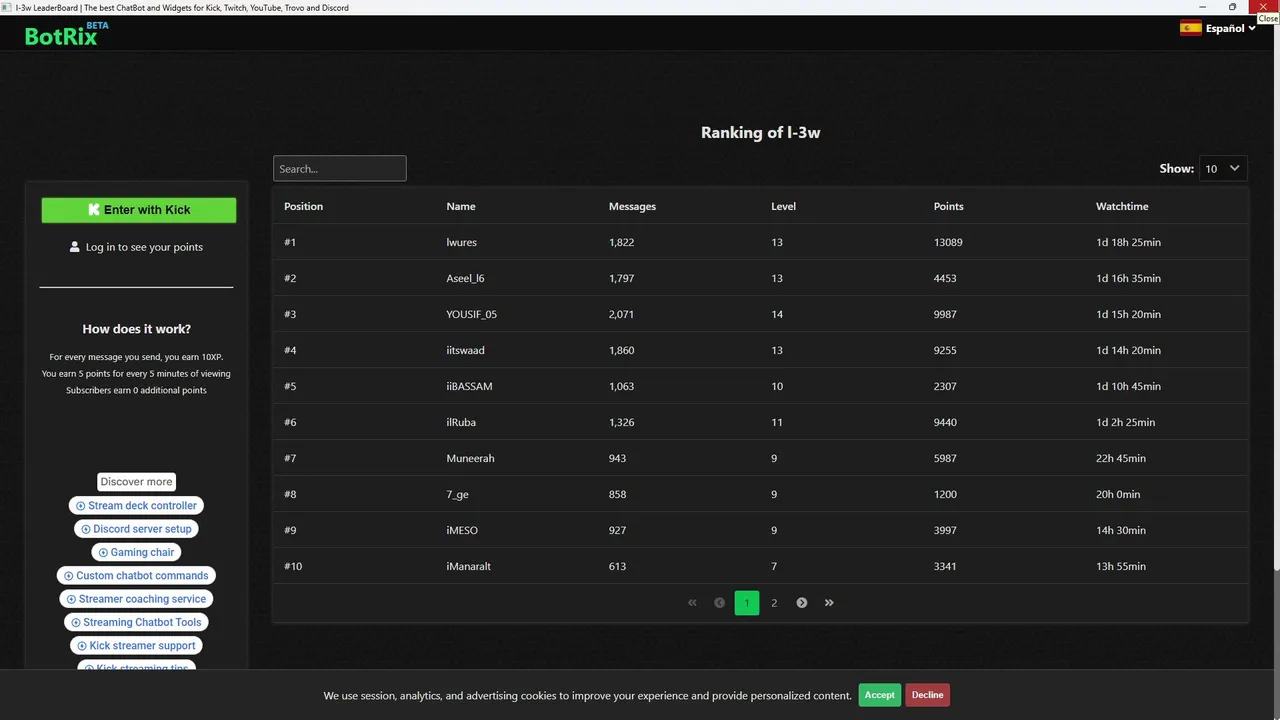Screen dimensions: 1280x720
Task: Accept the cookies banner
Action: (x=880, y=695)
